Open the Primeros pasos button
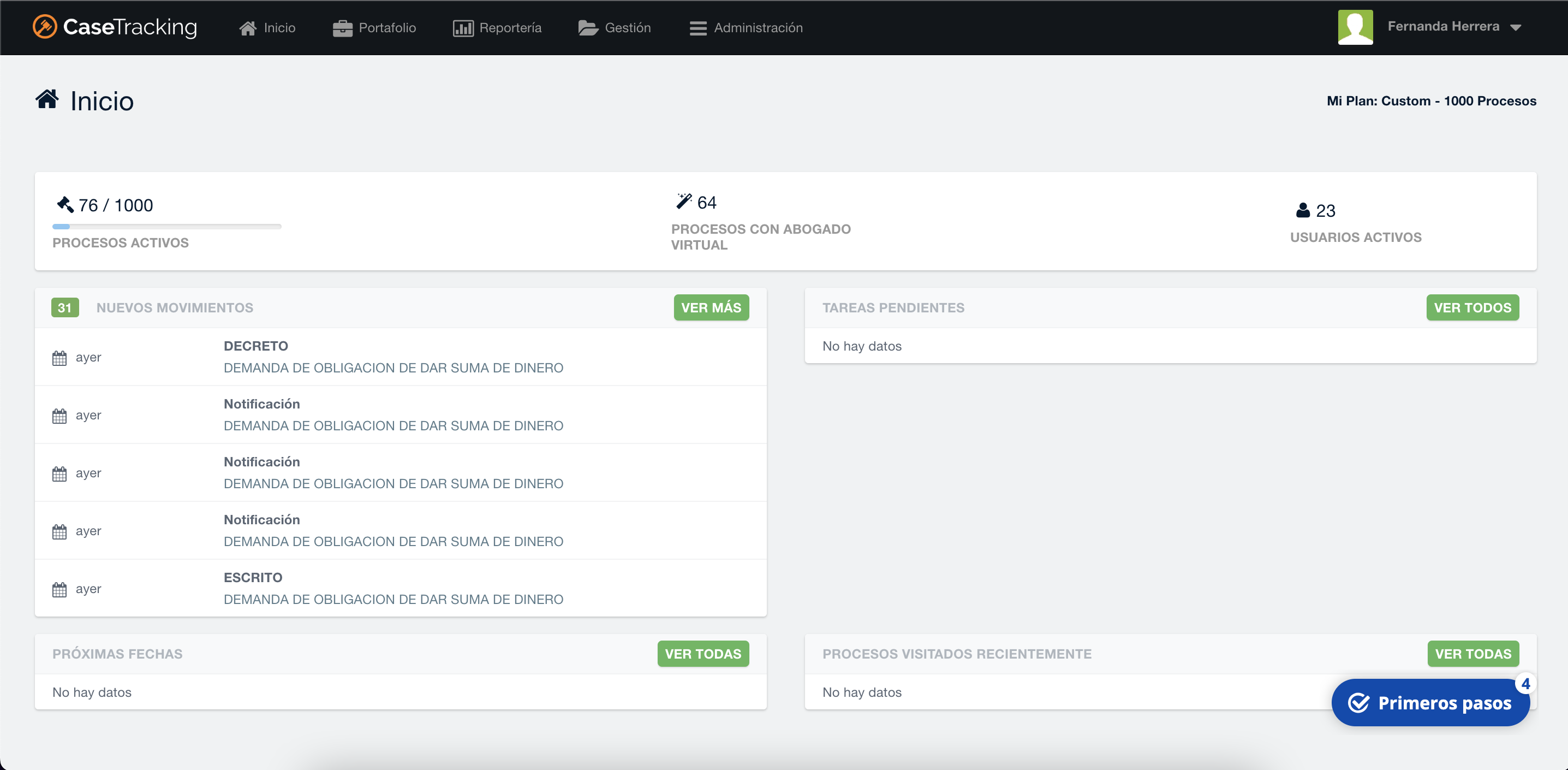The width and height of the screenshot is (1568, 770). pos(1430,703)
